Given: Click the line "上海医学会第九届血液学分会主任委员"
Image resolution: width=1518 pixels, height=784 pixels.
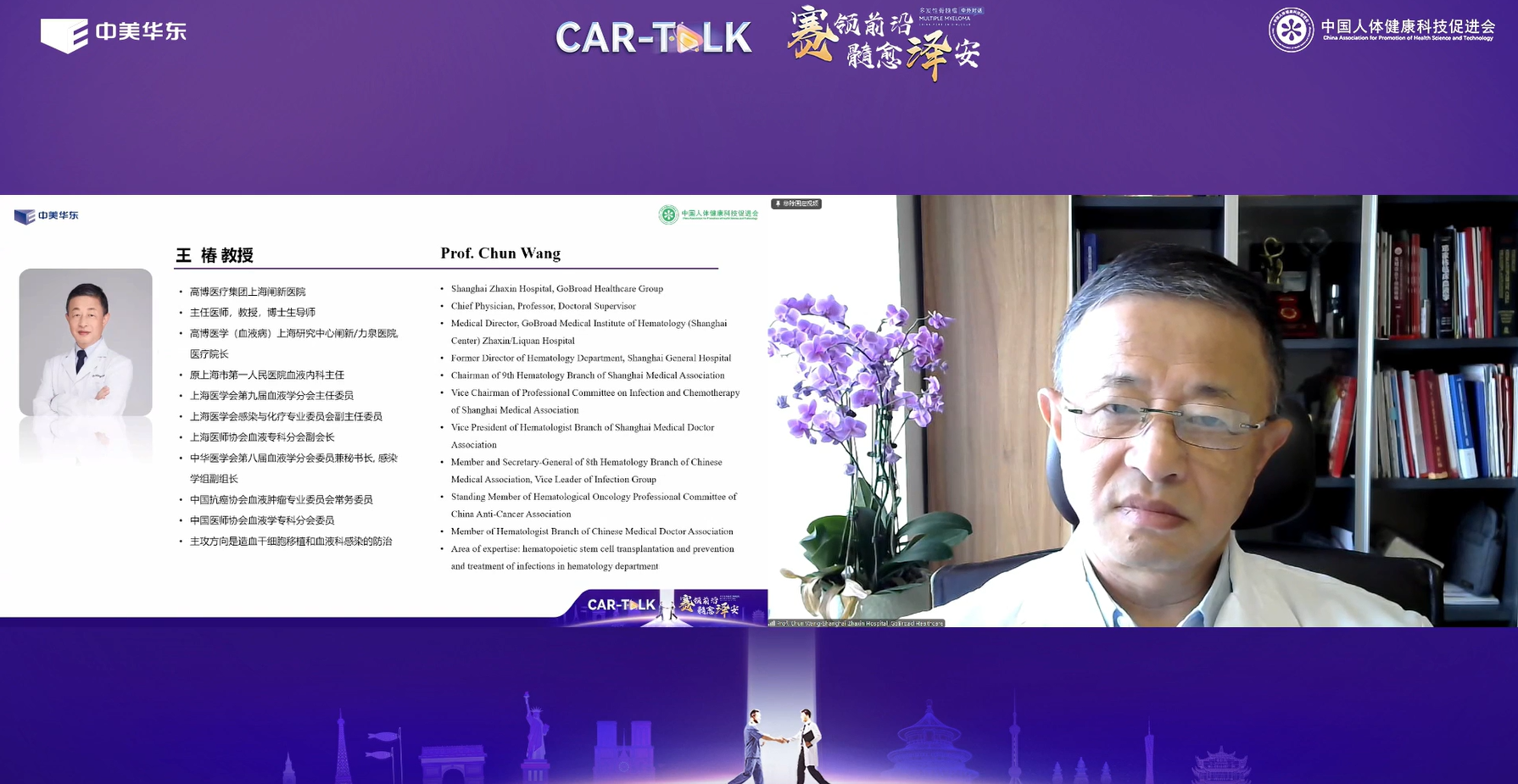Looking at the screenshot, I should click(x=271, y=396).
